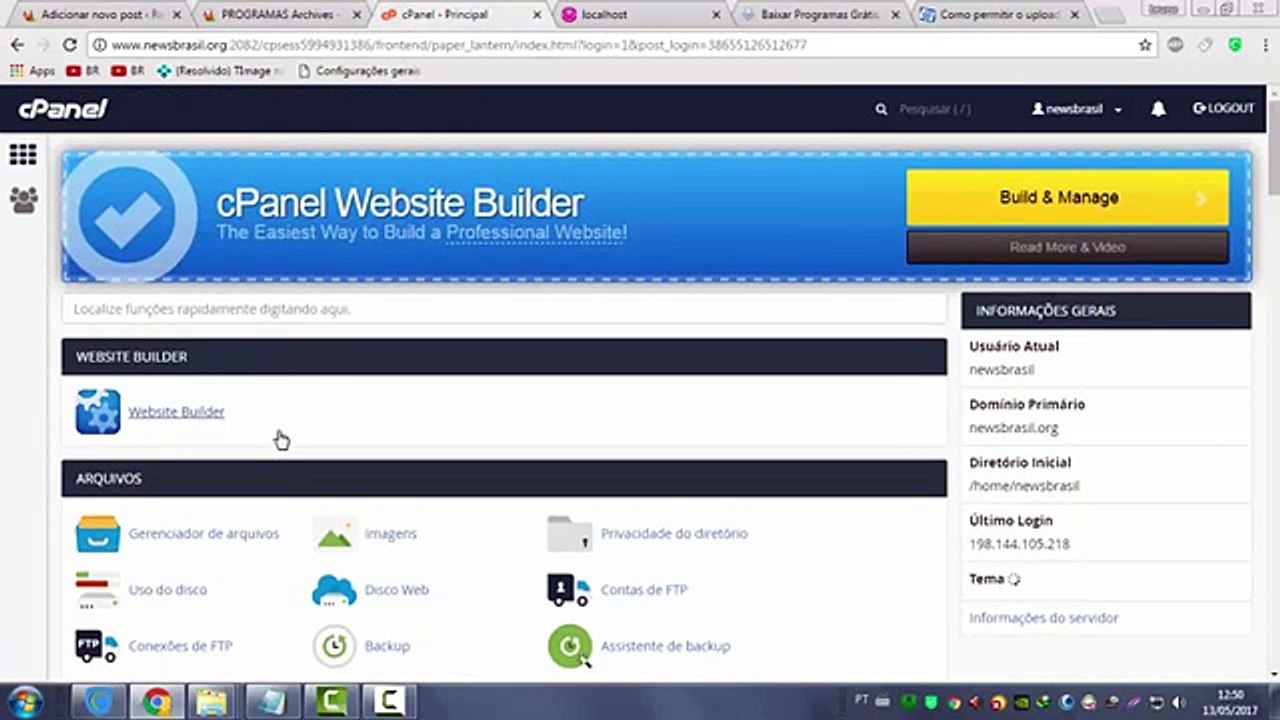The width and height of the screenshot is (1280, 720).
Task: Focus the 'Localize funções rapidamente' search box
Action: click(504, 309)
